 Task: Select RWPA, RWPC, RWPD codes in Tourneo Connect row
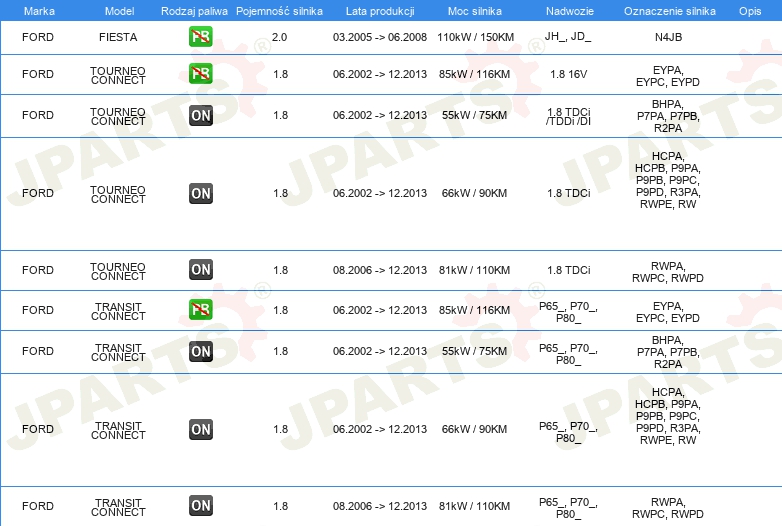pos(668,272)
